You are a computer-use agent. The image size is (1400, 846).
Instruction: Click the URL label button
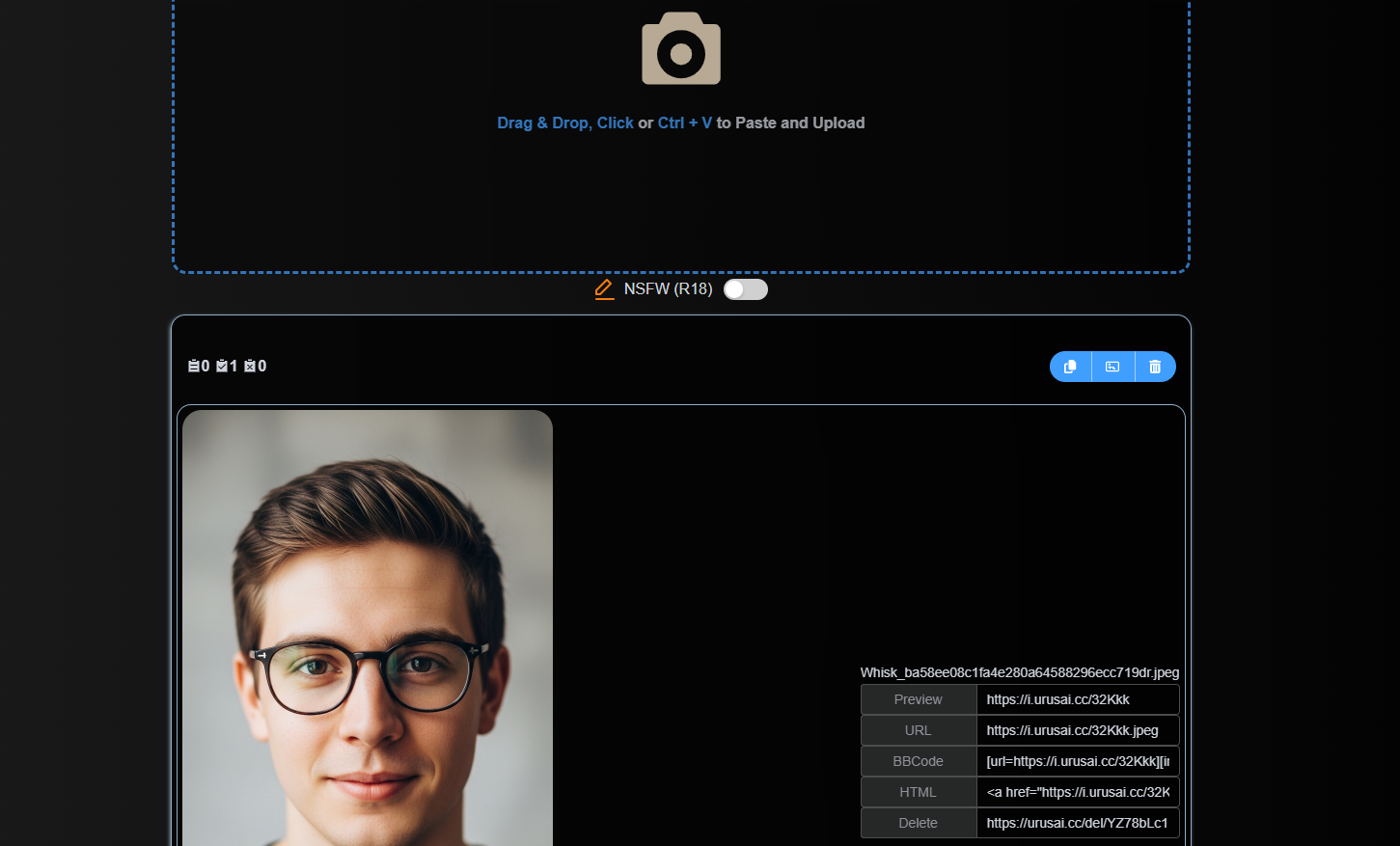(x=919, y=730)
